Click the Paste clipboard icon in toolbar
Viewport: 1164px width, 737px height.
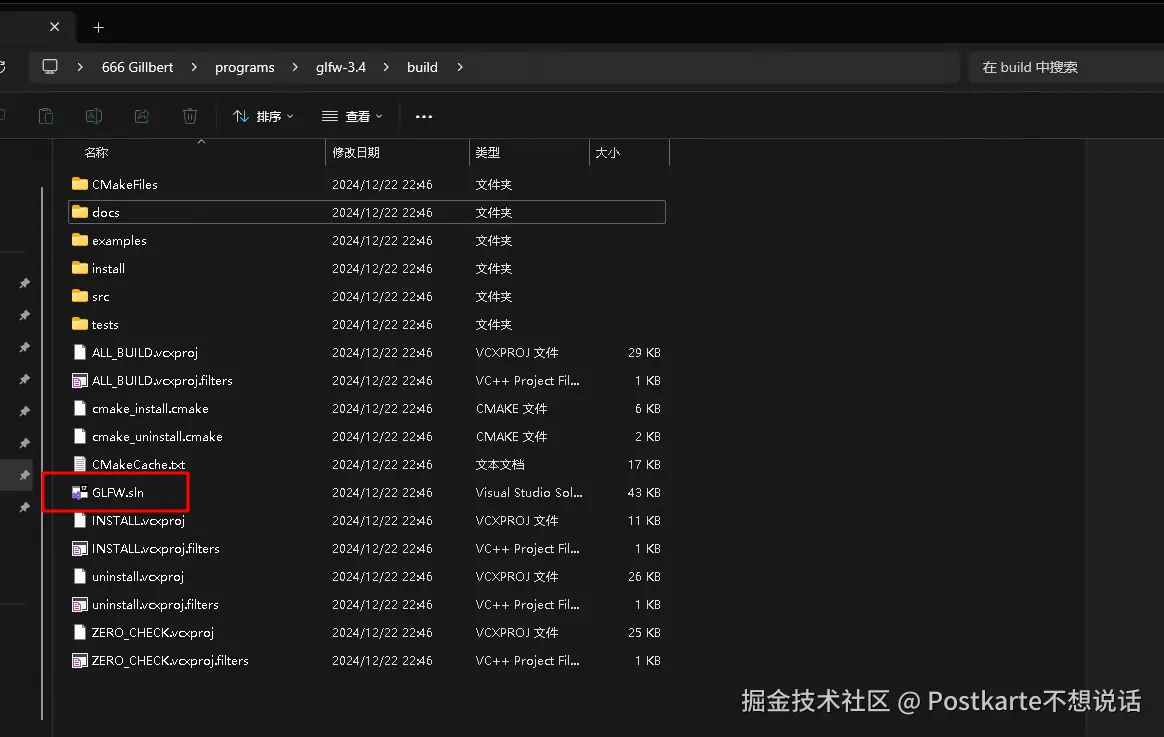click(x=45, y=117)
